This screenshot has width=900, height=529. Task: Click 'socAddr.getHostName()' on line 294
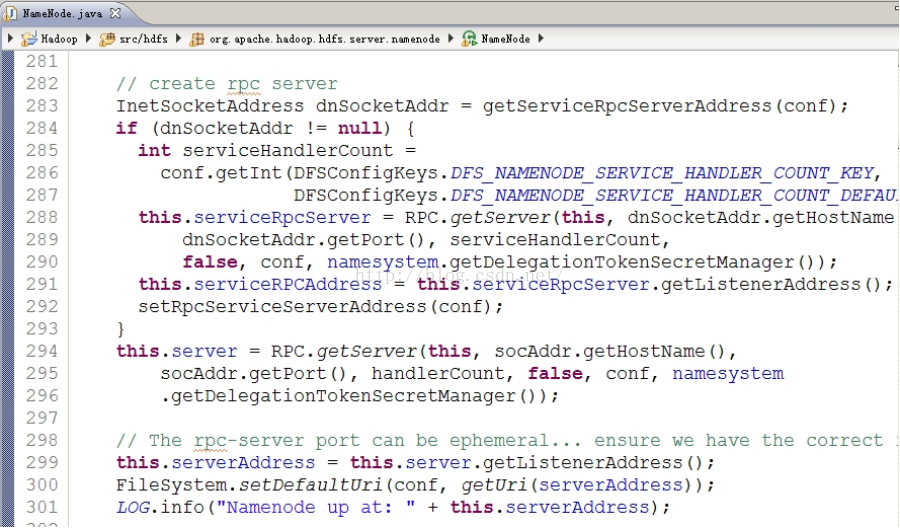[610, 351]
